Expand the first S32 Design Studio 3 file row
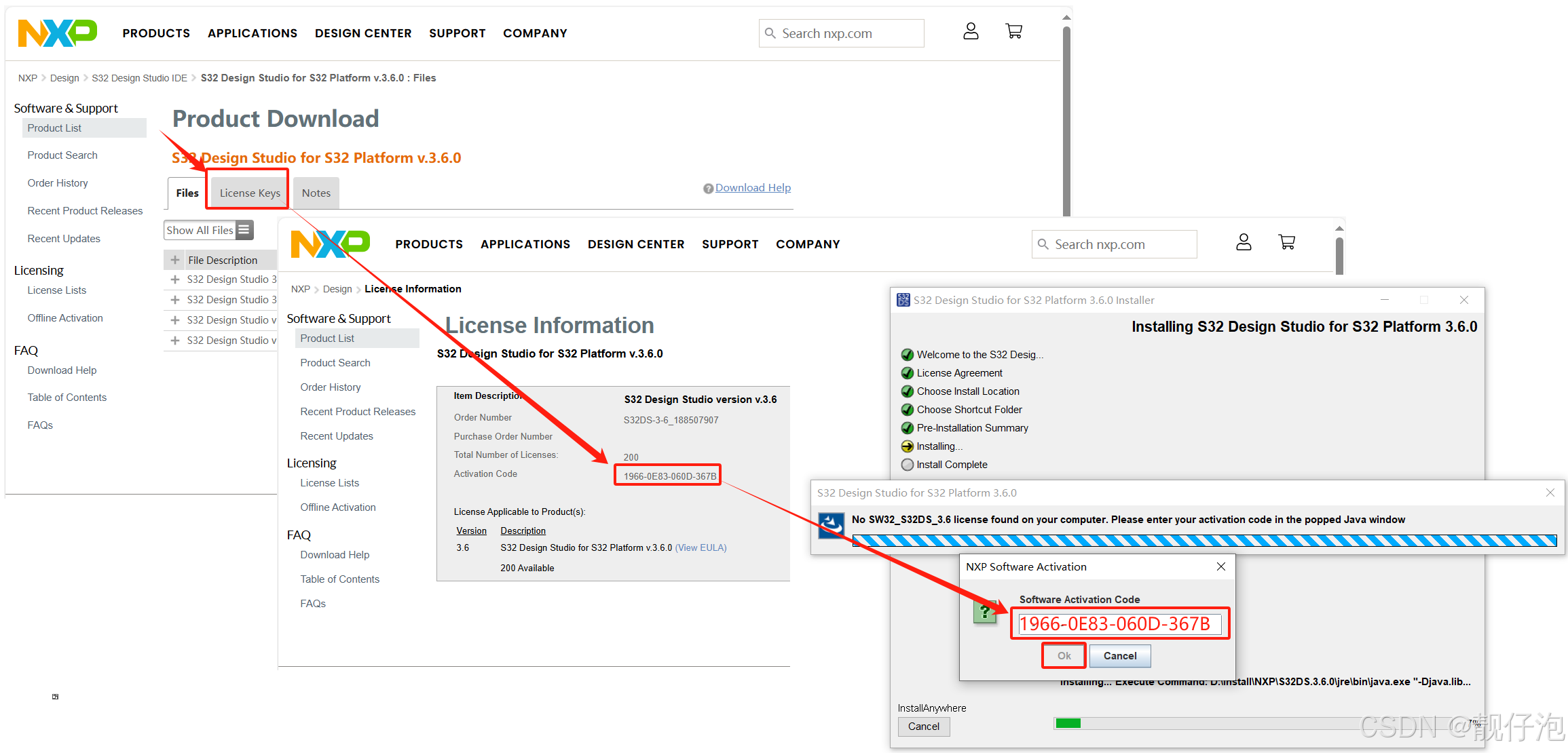 (175, 279)
